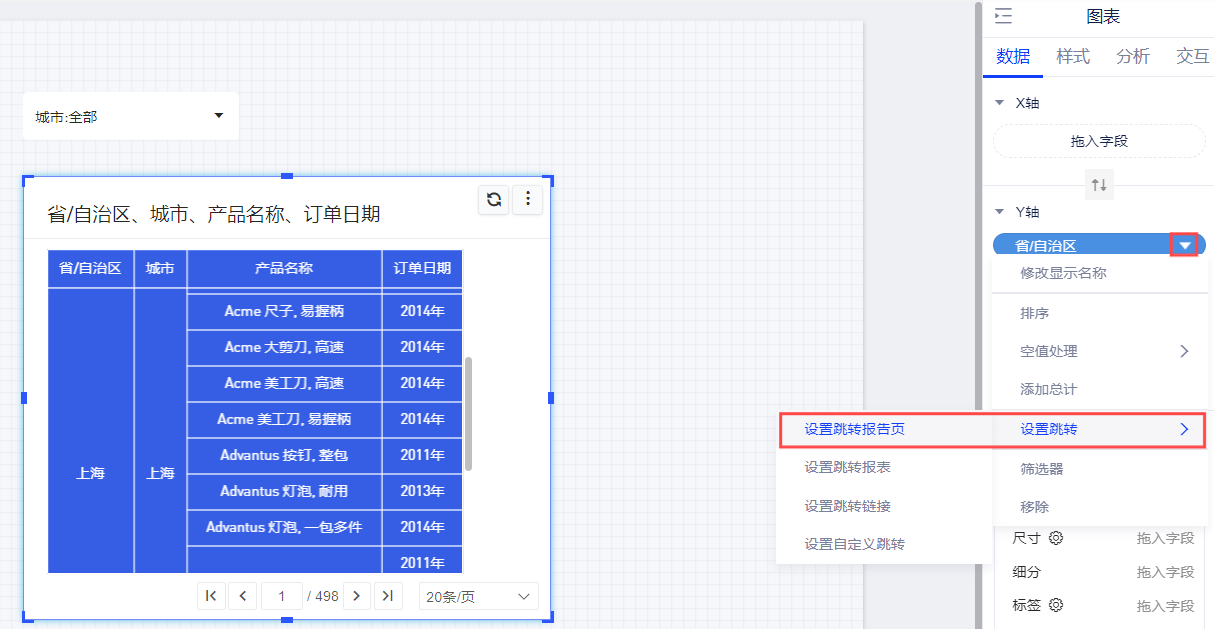Click the swap axes arrows icon
1214x629 pixels.
1099,185
